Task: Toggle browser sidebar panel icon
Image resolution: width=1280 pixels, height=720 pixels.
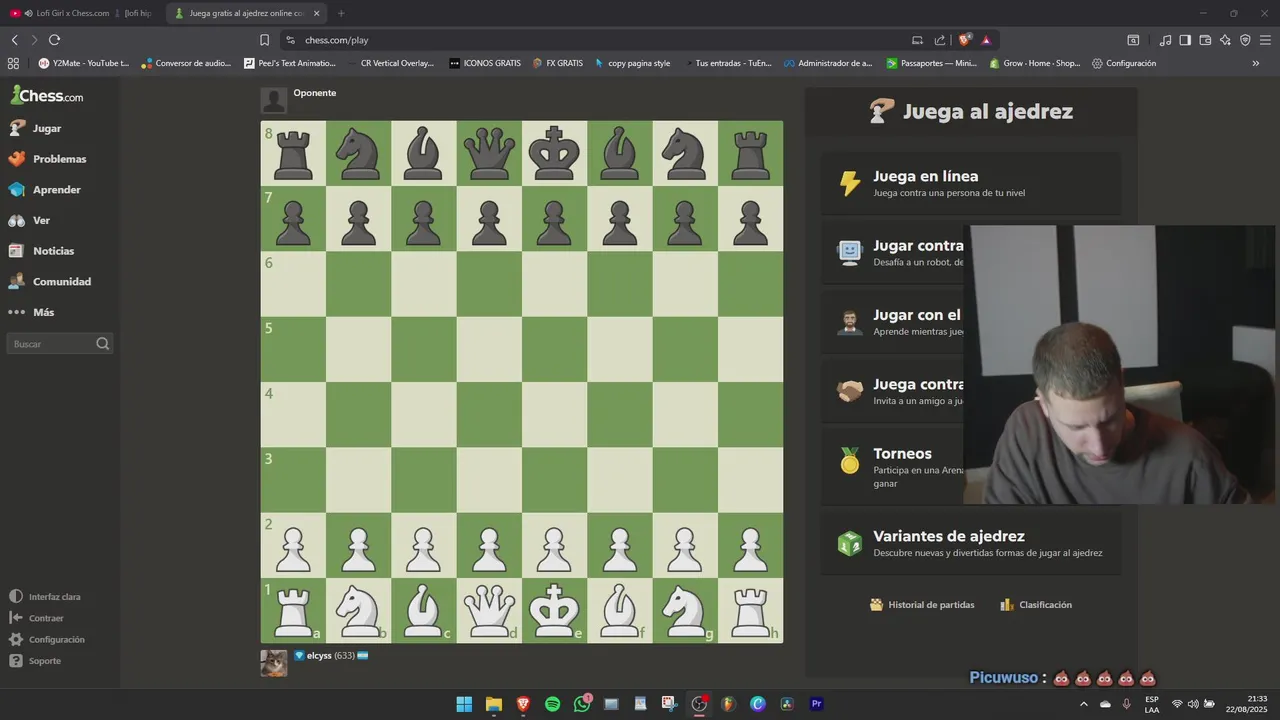Action: (x=1185, y=40)
